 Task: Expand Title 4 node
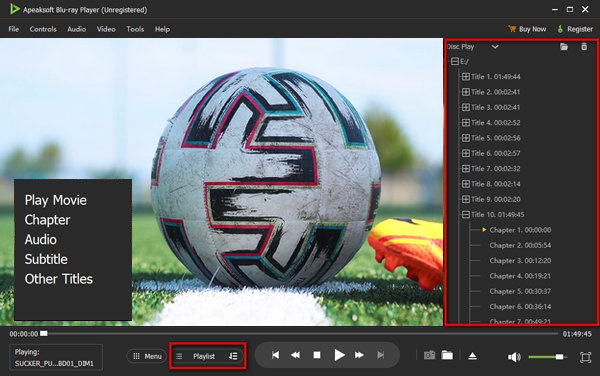(x=466, y=122)
